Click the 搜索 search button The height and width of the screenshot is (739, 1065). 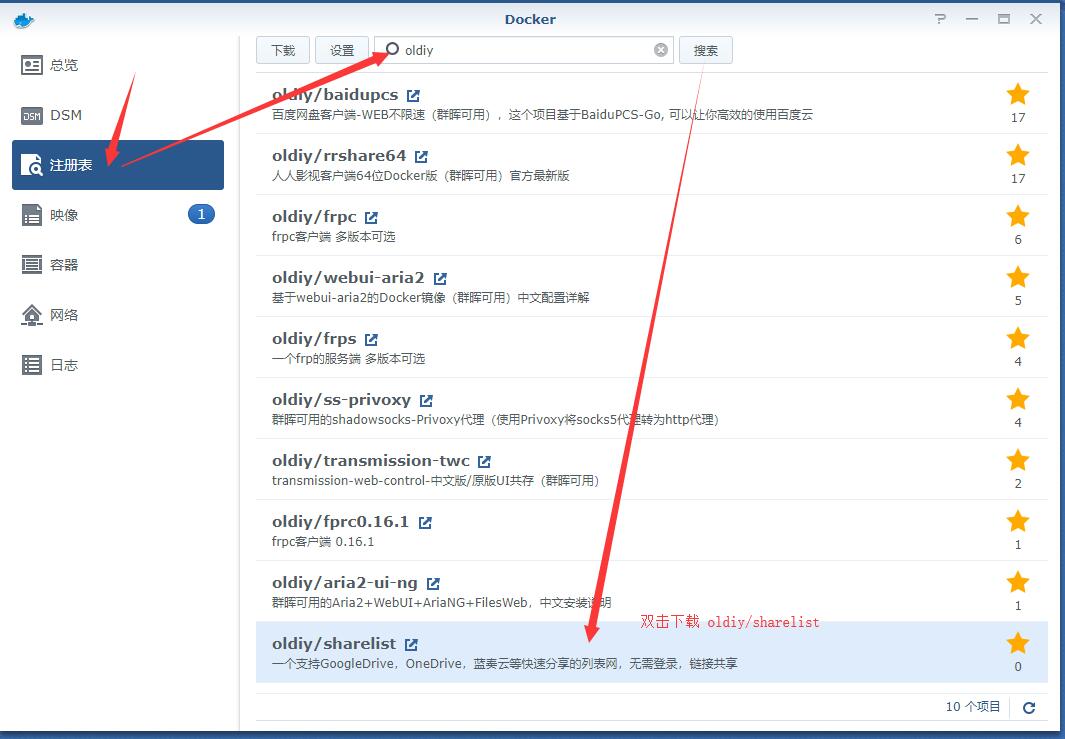[x=706, y=50]
